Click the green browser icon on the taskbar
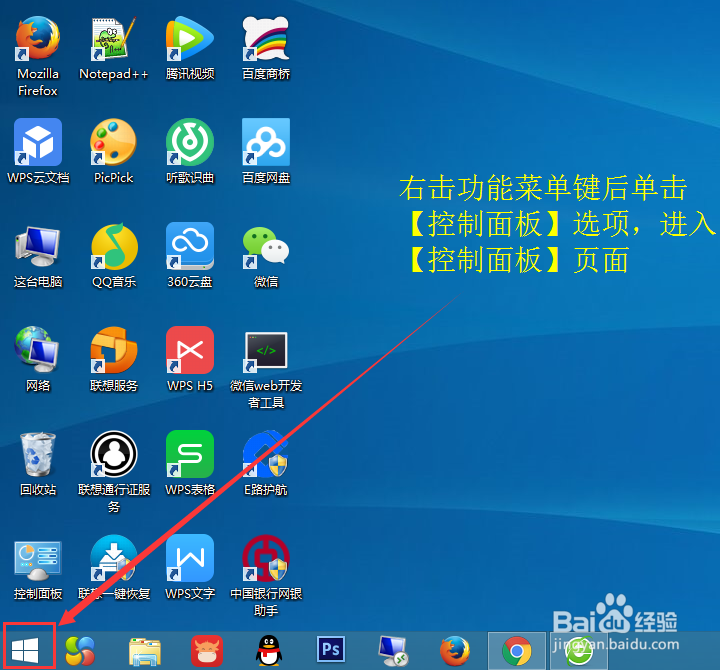 tap(579, 651)
